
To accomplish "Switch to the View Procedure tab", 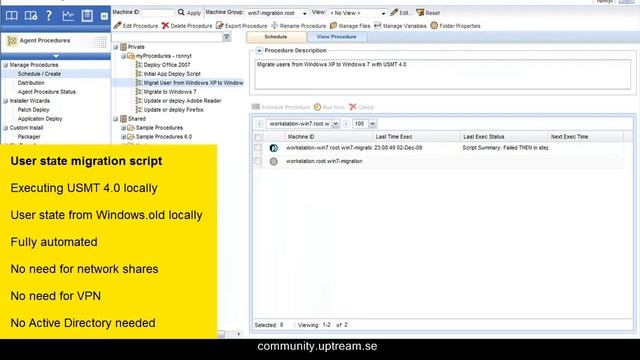I will coord(336,37).
